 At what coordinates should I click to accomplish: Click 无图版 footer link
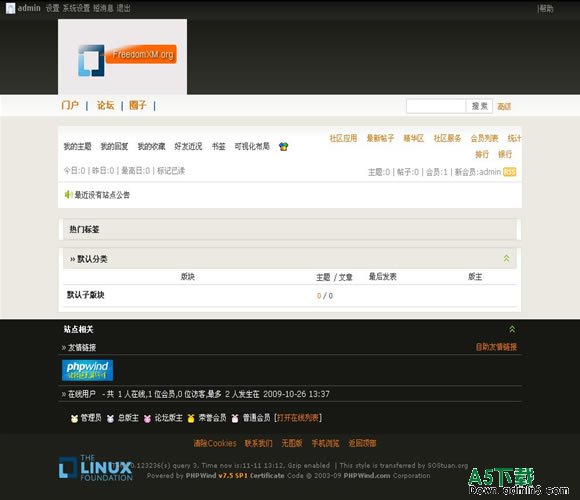tap(292, 443)
